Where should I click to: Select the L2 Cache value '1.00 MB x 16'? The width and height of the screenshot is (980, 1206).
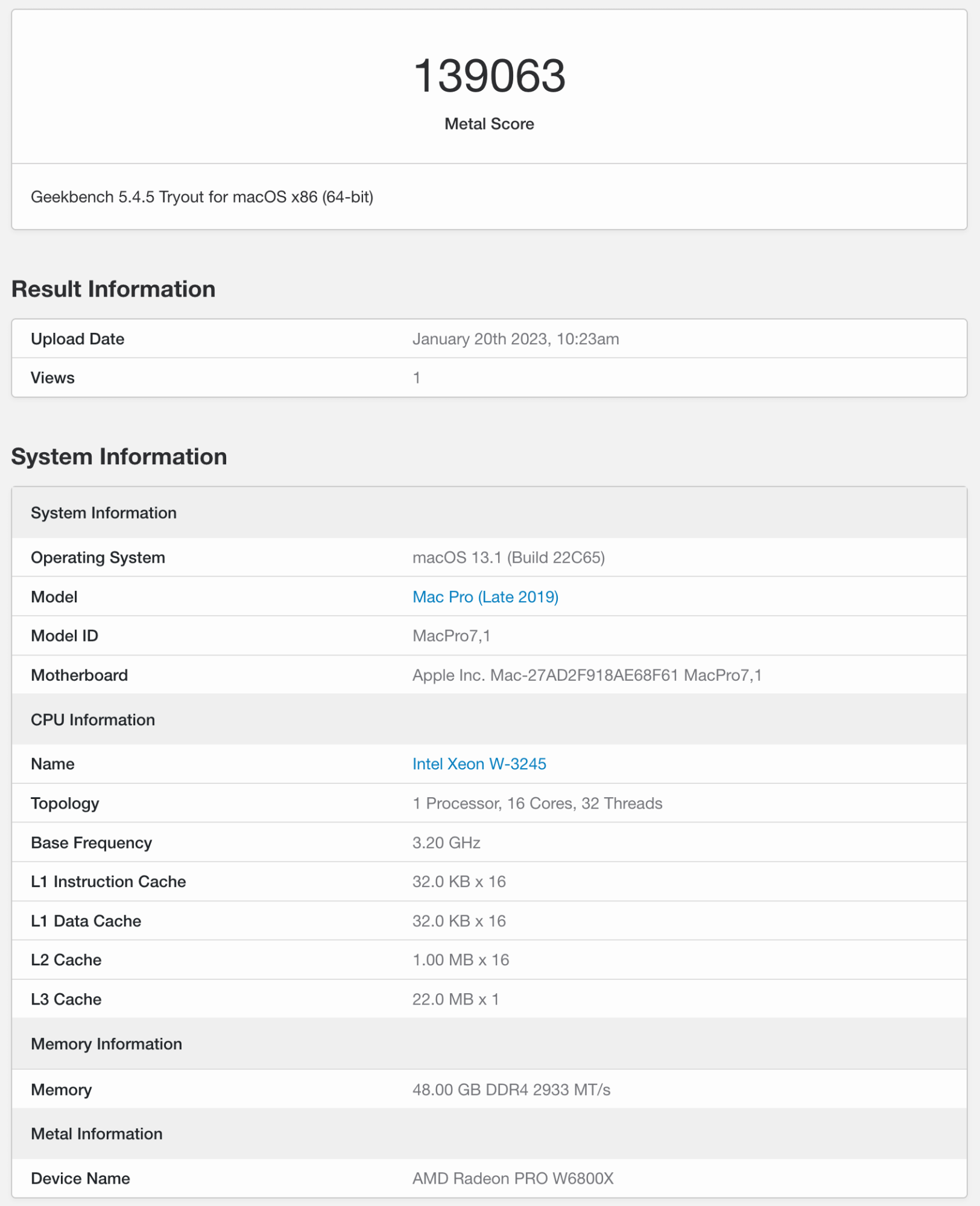(461, 960)
